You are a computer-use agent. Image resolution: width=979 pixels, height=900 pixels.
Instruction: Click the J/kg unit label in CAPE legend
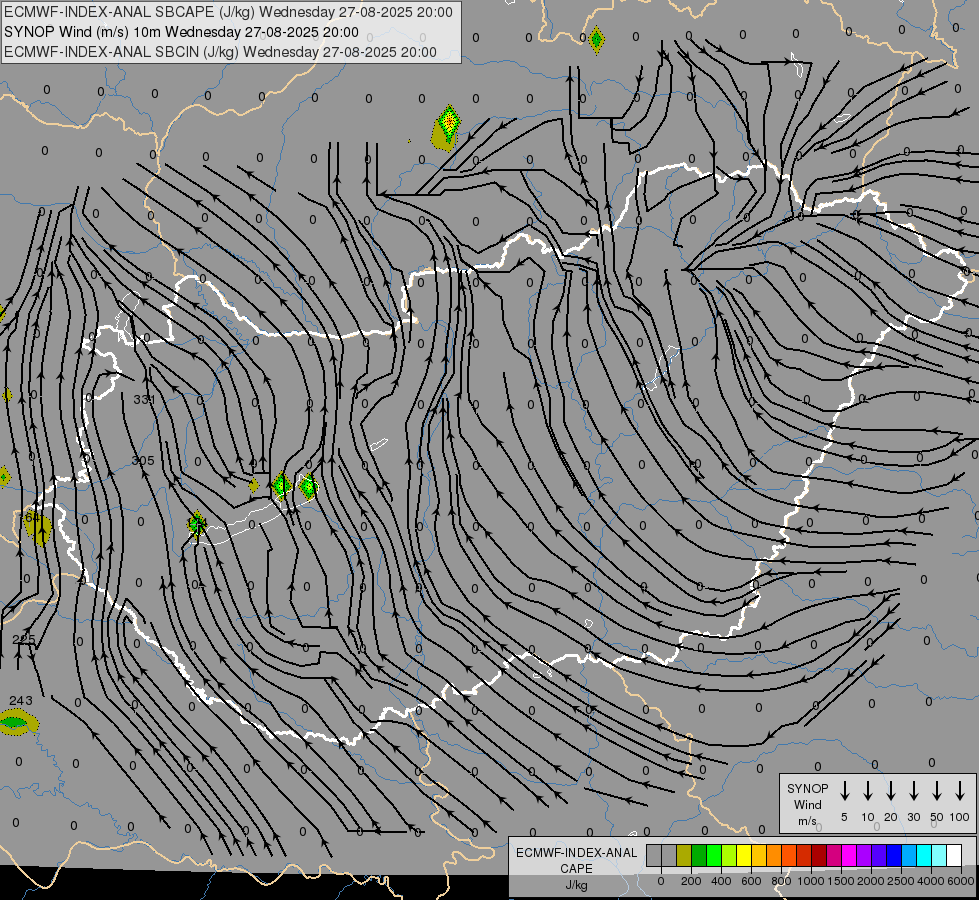tap(576, 885)
